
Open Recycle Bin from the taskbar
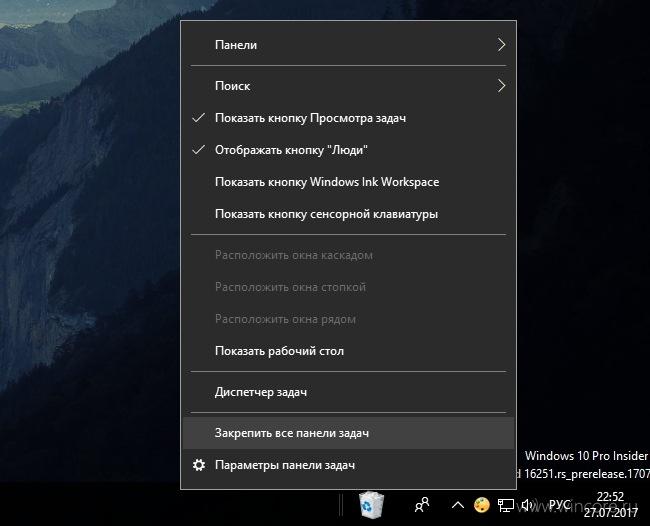pos(371,504)
